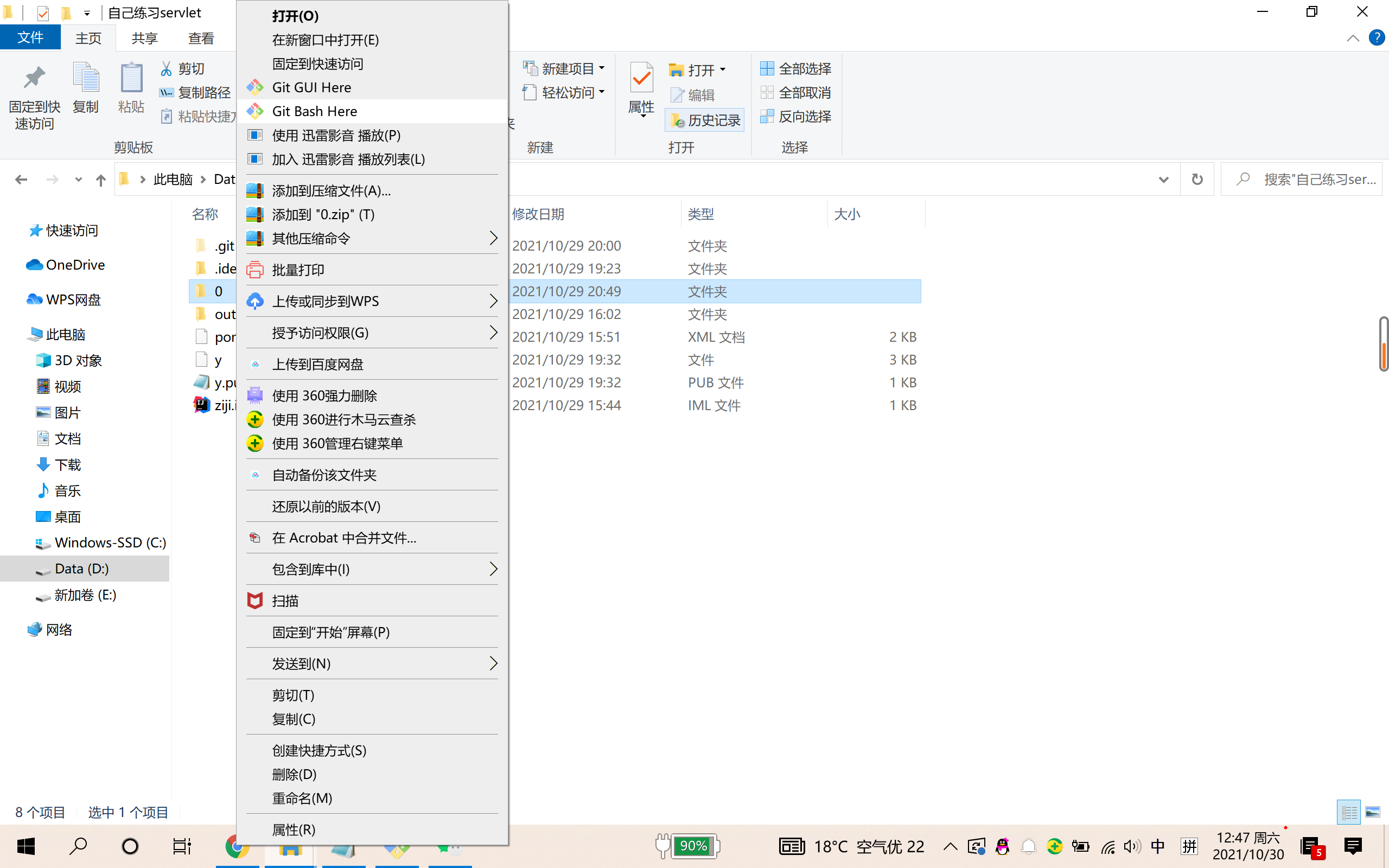Toggle the 拼 input method indicator
Screen dimensions: 1389x868
click(x=1189, y=846)
